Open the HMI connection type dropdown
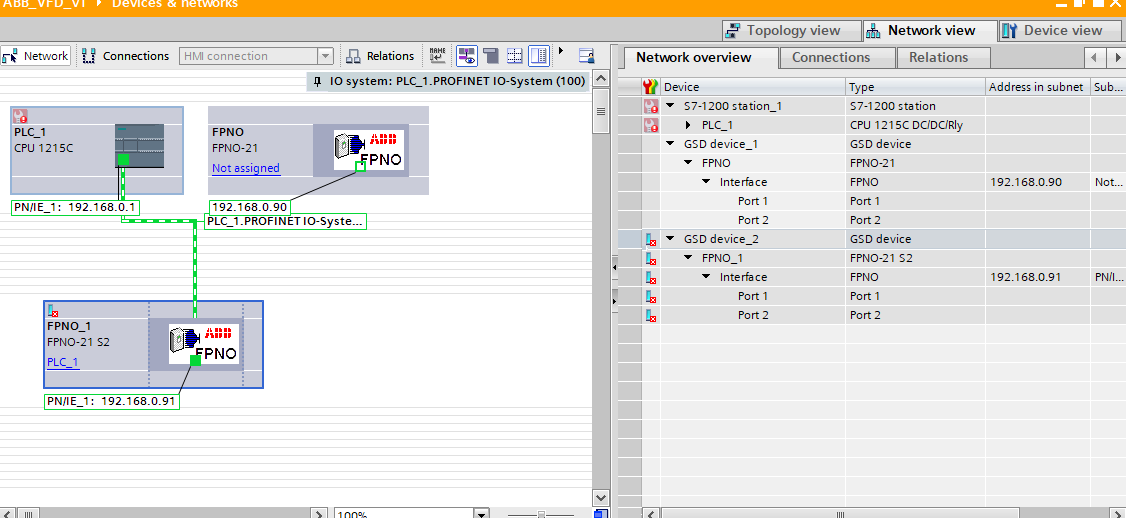Image resolution: width=1126 pixels, height=518 pixels. pos(326,56)
